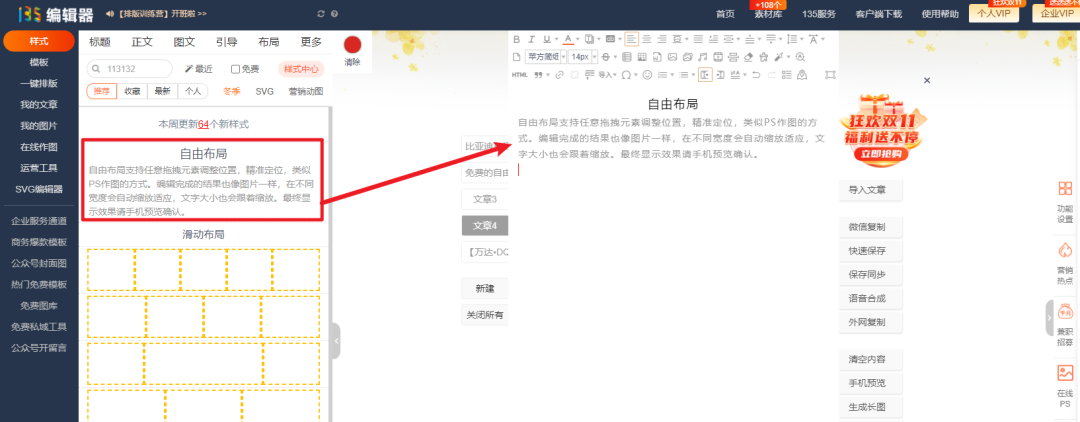Enable the 免费 free-only checkbox
Screen dimensions: 1080x422
click(x=236, y=69)
